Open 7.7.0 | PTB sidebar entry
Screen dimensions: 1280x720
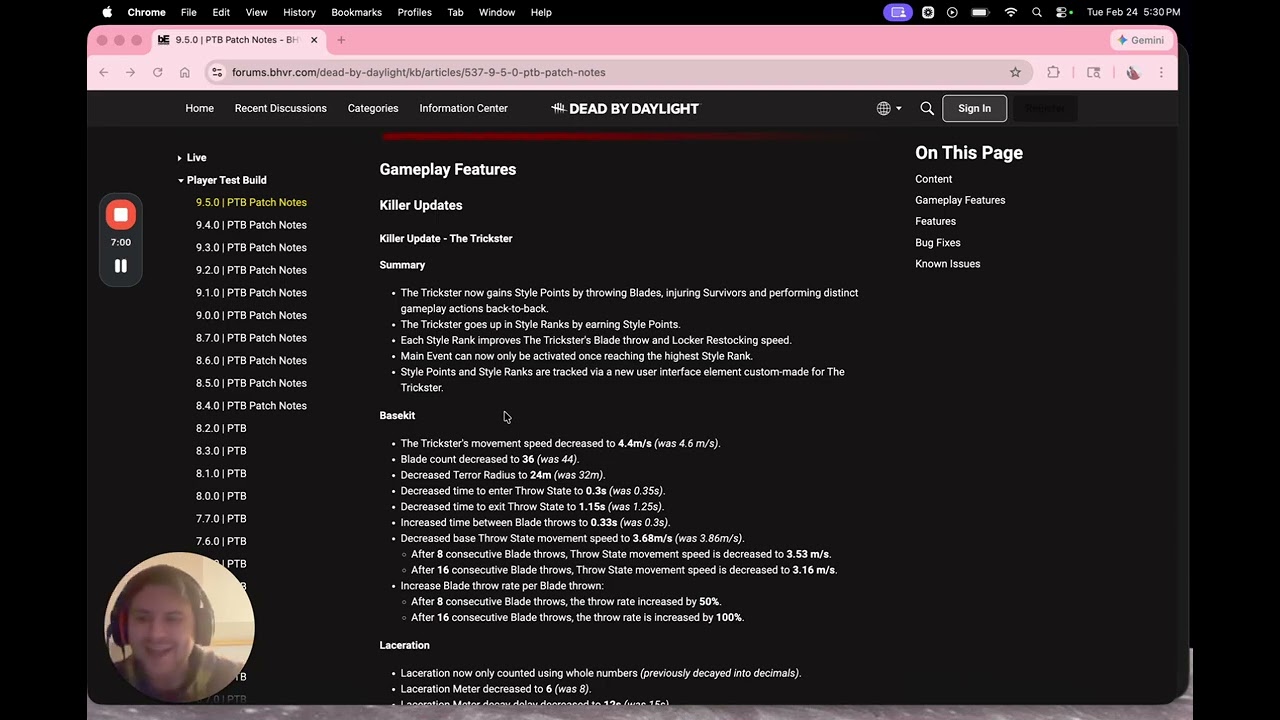pos(221,519)
